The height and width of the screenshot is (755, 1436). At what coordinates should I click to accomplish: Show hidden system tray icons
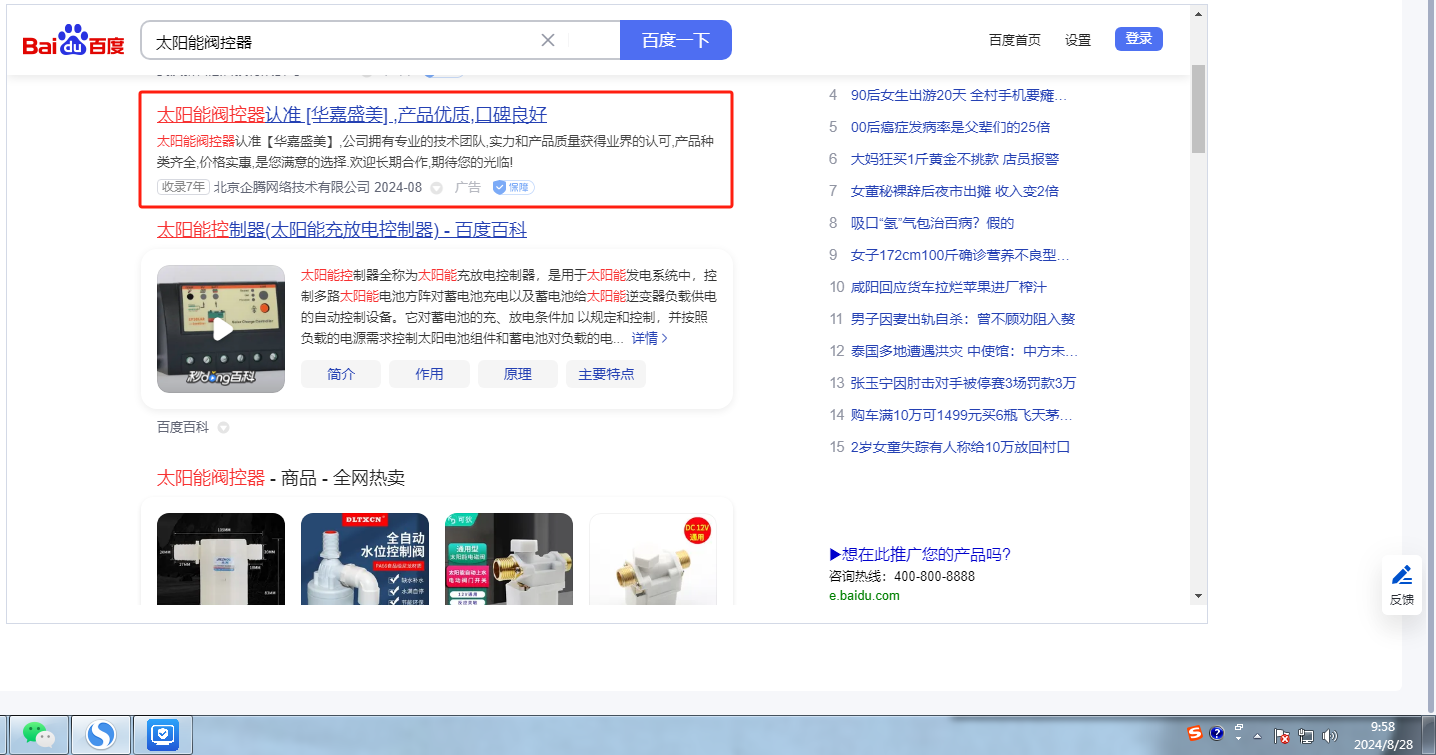click(x=1257, y=736)
